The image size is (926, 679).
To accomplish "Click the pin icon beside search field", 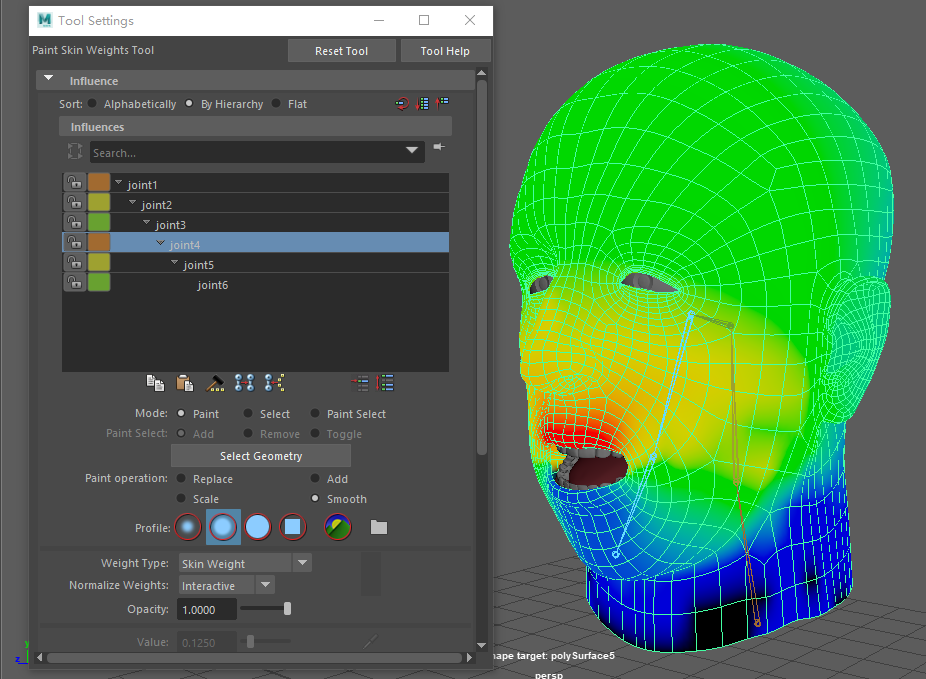I will [x=439, y=148].
